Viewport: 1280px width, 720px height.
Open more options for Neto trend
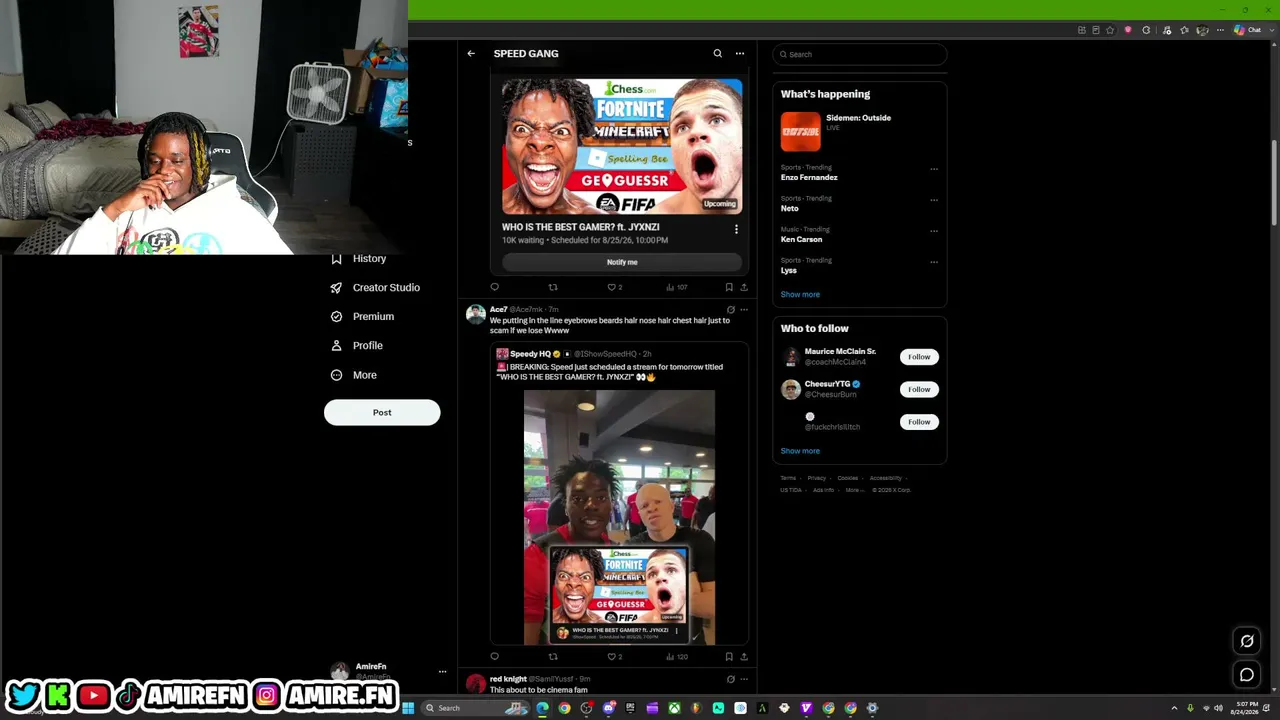[934, 200]
